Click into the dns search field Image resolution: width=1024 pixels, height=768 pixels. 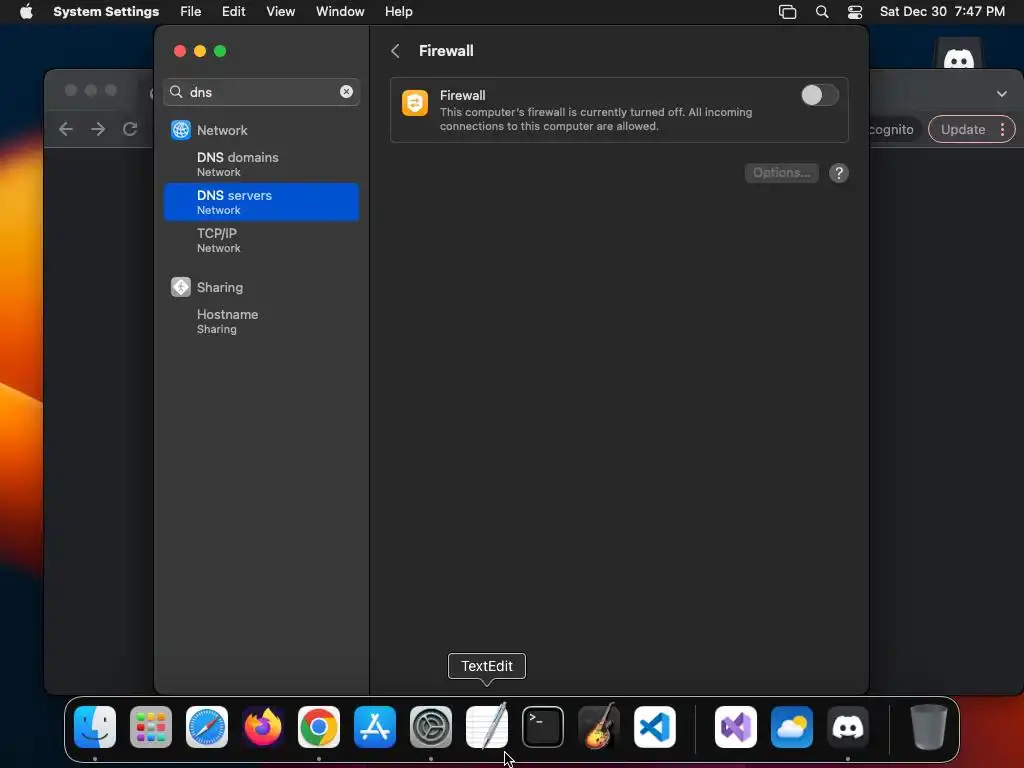[261, 92]
